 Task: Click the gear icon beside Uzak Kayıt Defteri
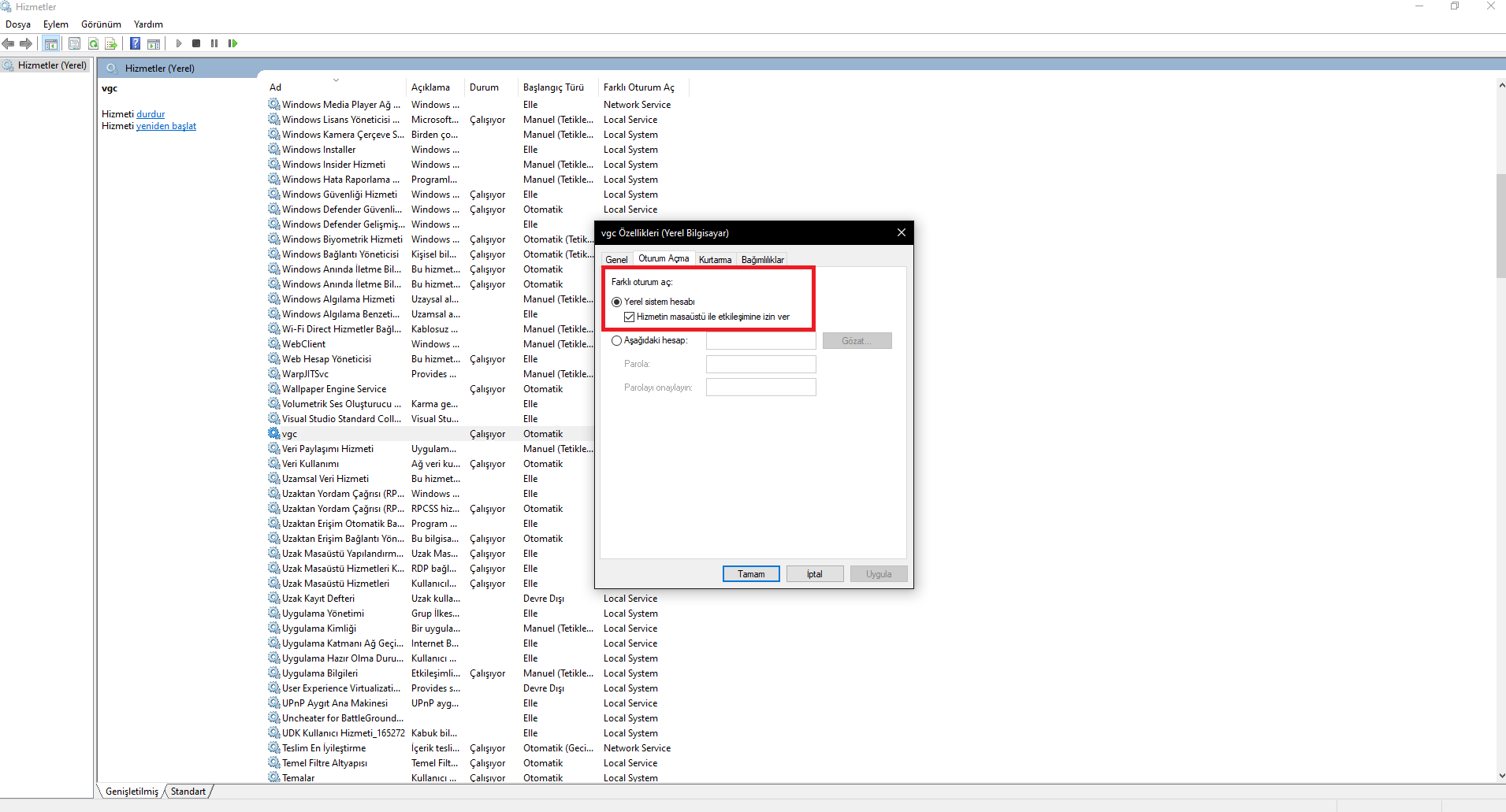[274, 599]
